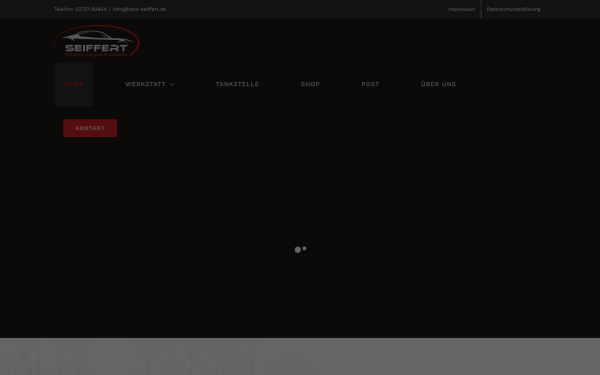Click the red KONTAKT button
Screen dimensions: 600x375
[x=90, y=128]
